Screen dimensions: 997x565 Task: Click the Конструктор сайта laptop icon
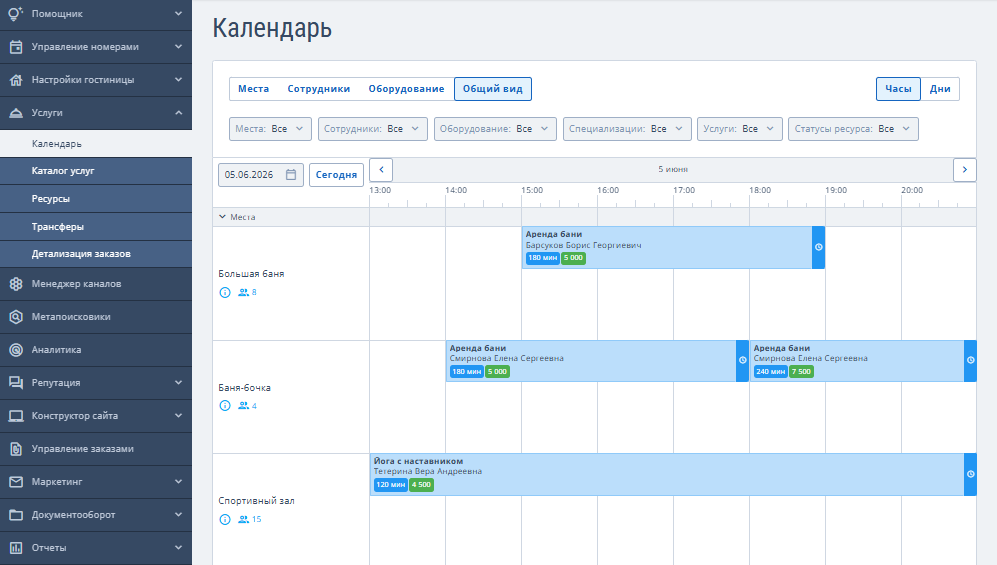[16, 416]
